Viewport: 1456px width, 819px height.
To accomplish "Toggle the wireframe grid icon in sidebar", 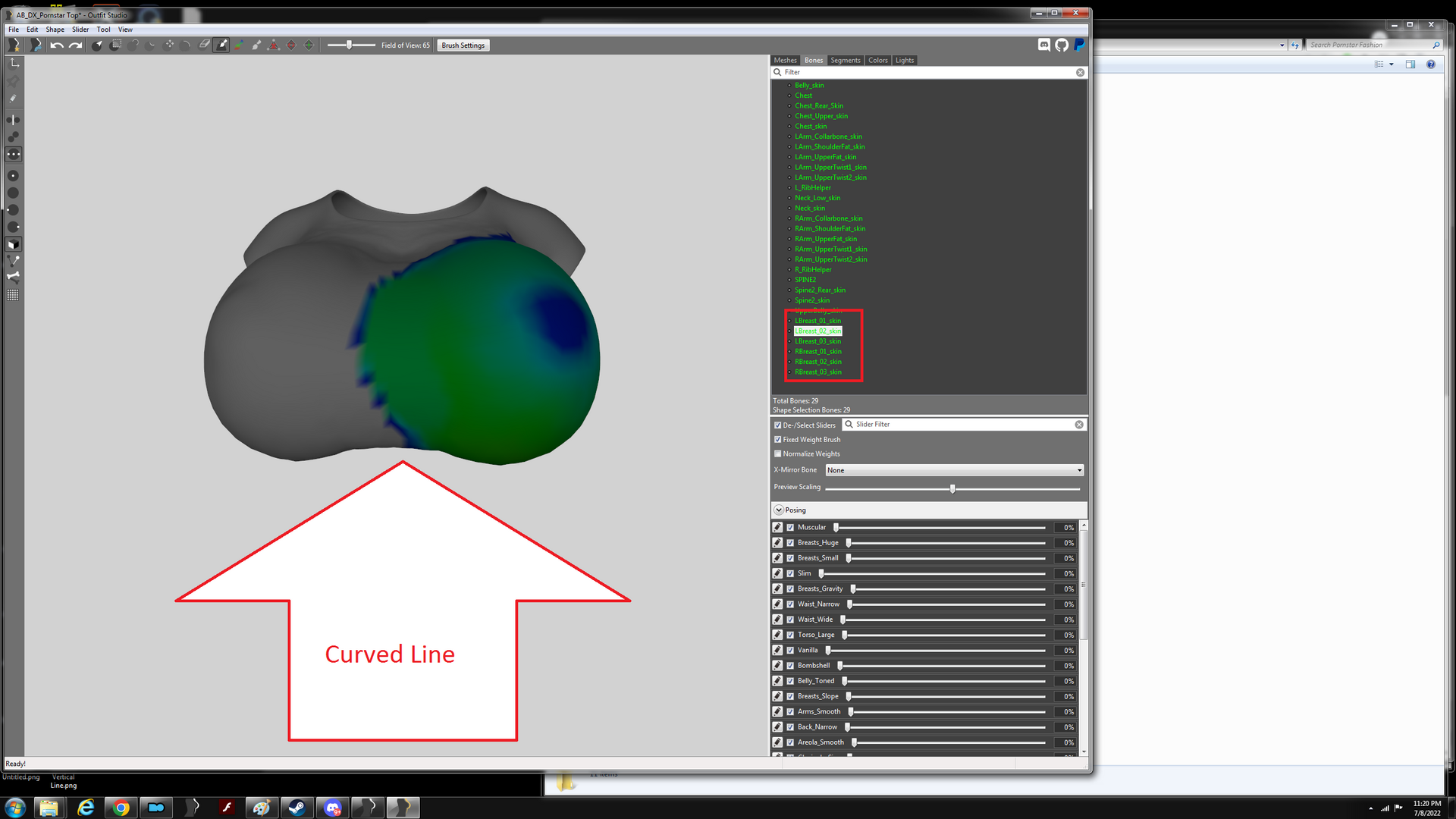I will click(14, 295).
